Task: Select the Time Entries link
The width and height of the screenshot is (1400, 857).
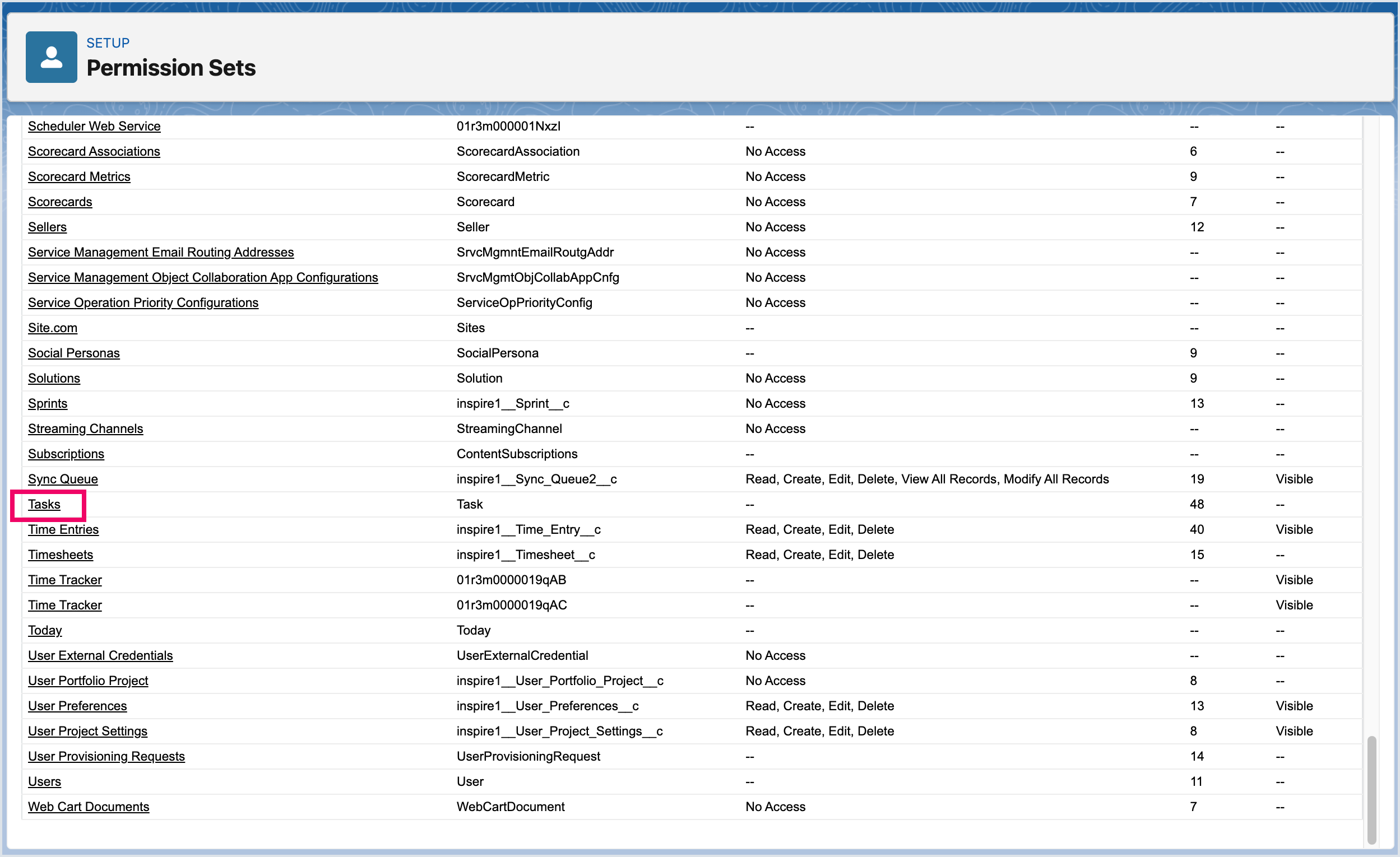Action: tap(64, 529)
